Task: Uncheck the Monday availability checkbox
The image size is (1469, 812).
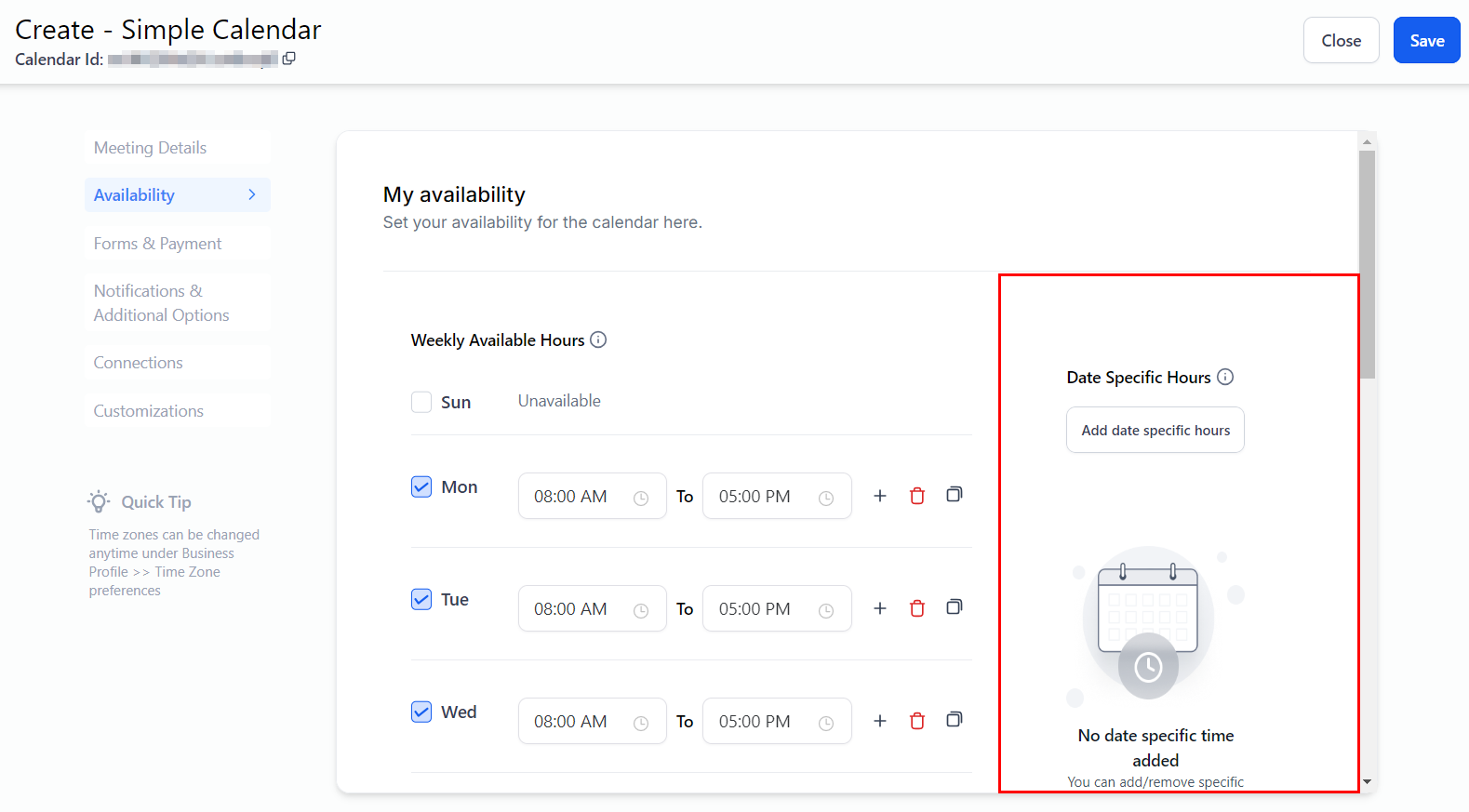Action: (x=421, y=486)
